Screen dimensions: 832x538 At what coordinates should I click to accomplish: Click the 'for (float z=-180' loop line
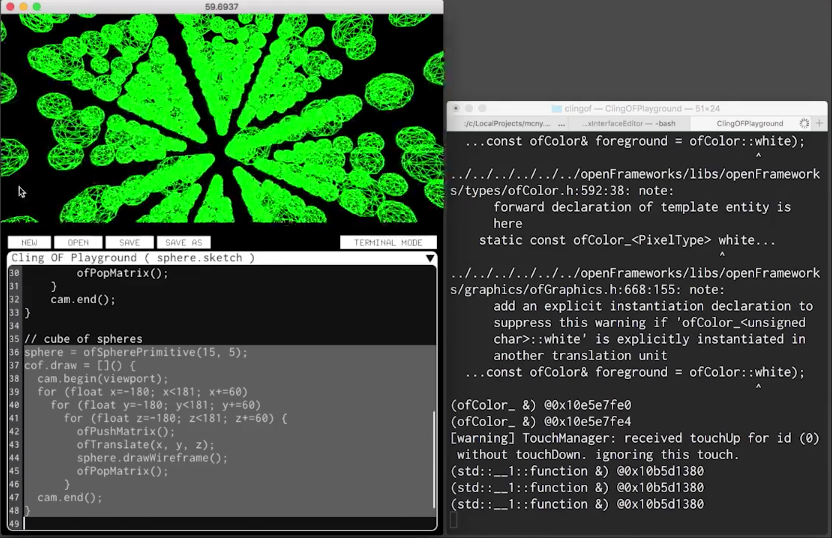coord(175,419)
